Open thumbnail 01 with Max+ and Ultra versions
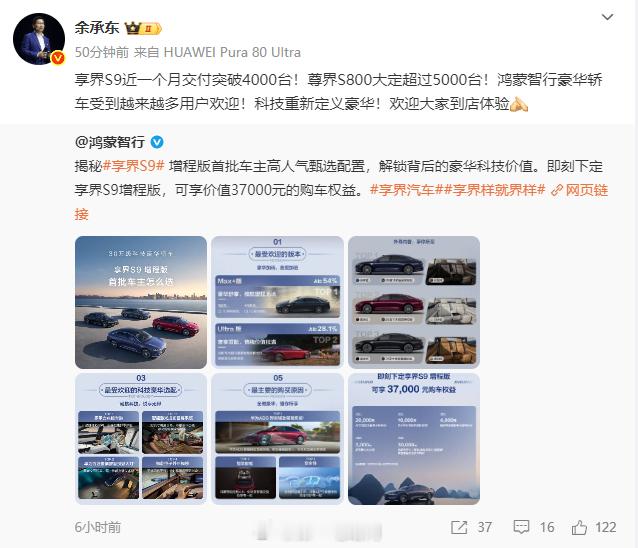 pos(277,302)
